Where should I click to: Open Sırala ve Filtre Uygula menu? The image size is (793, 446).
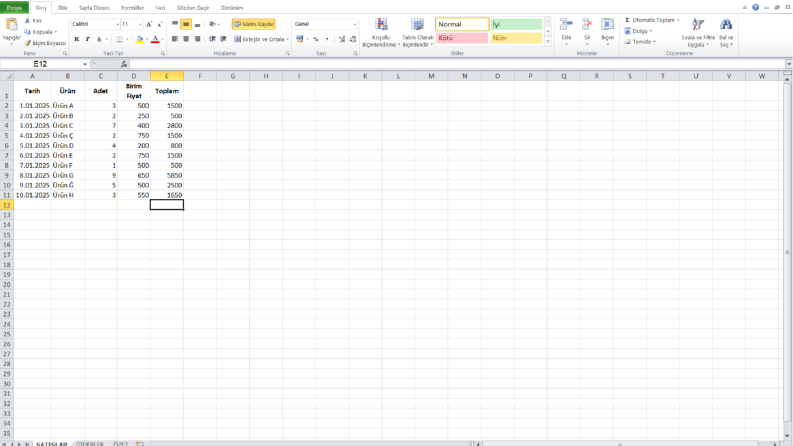tap(698, 33)
